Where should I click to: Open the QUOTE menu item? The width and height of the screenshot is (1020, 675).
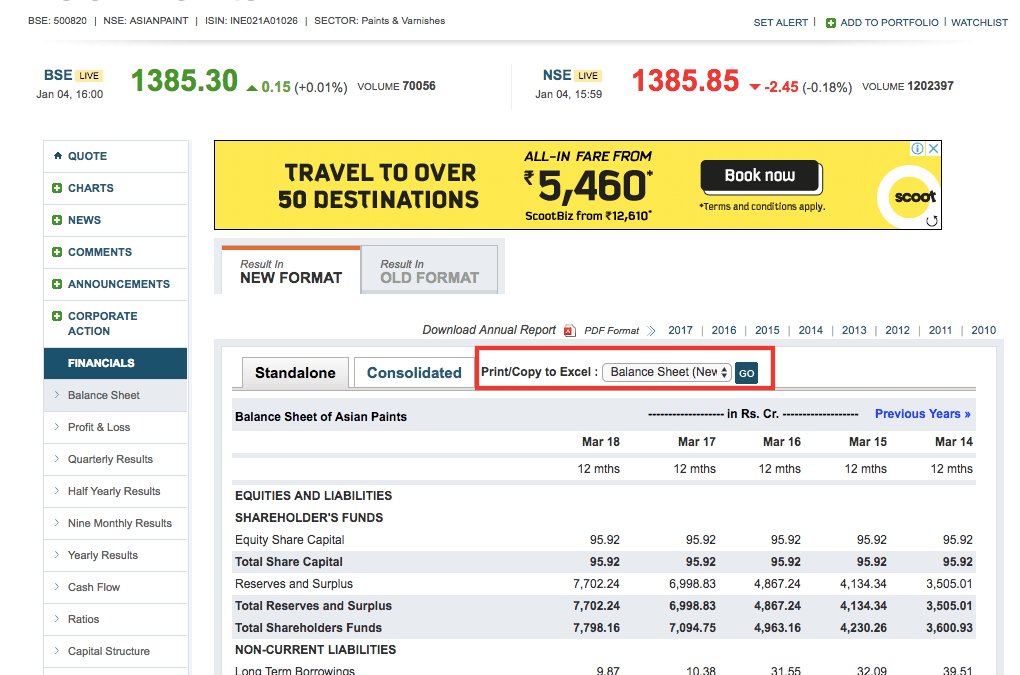pyautogui.click(x=115, y=156)
